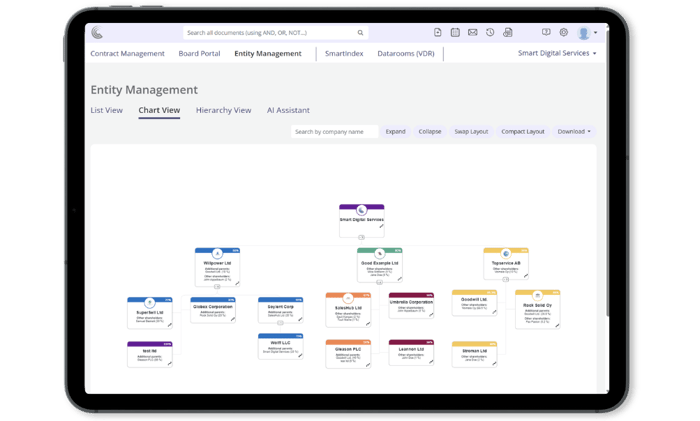
Task: Edit Topservice AB node pencil
Action: coord(526,276)
